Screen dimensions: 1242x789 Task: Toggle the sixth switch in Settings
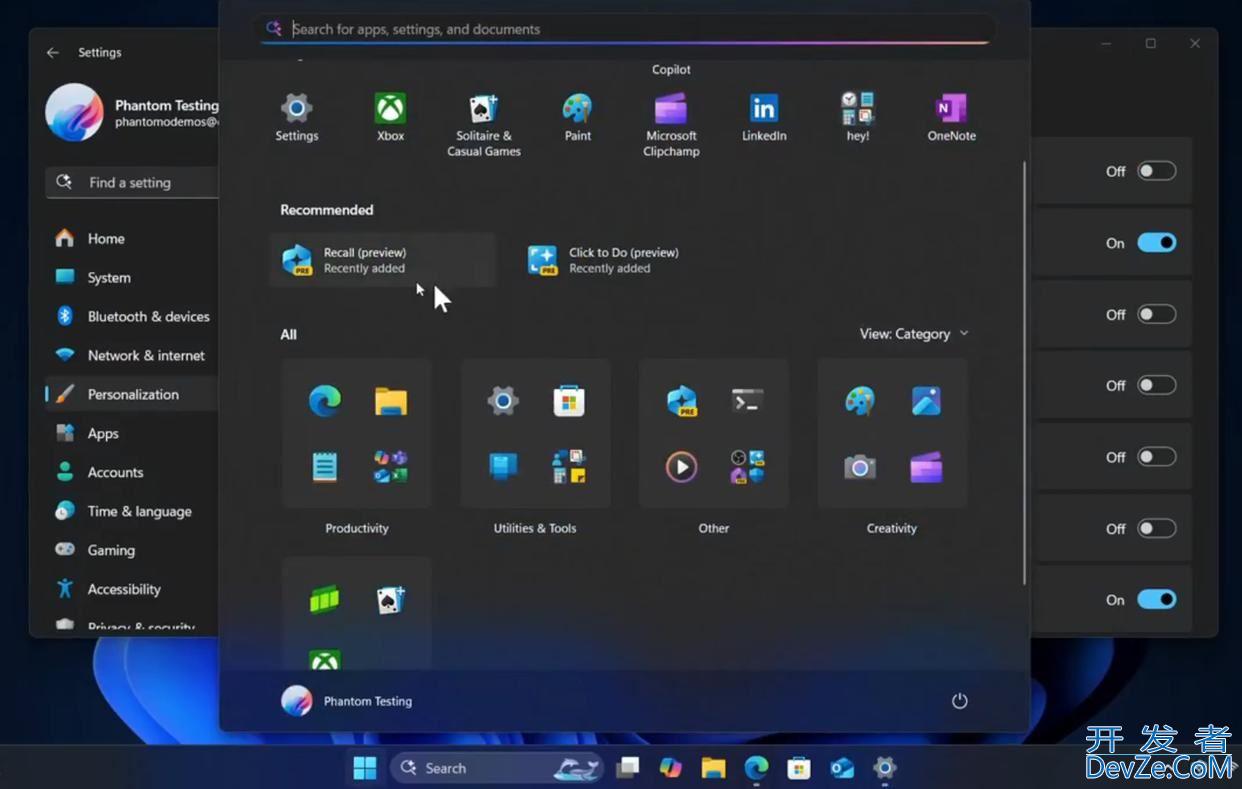pyautogui.click(x=1156, y=528)
